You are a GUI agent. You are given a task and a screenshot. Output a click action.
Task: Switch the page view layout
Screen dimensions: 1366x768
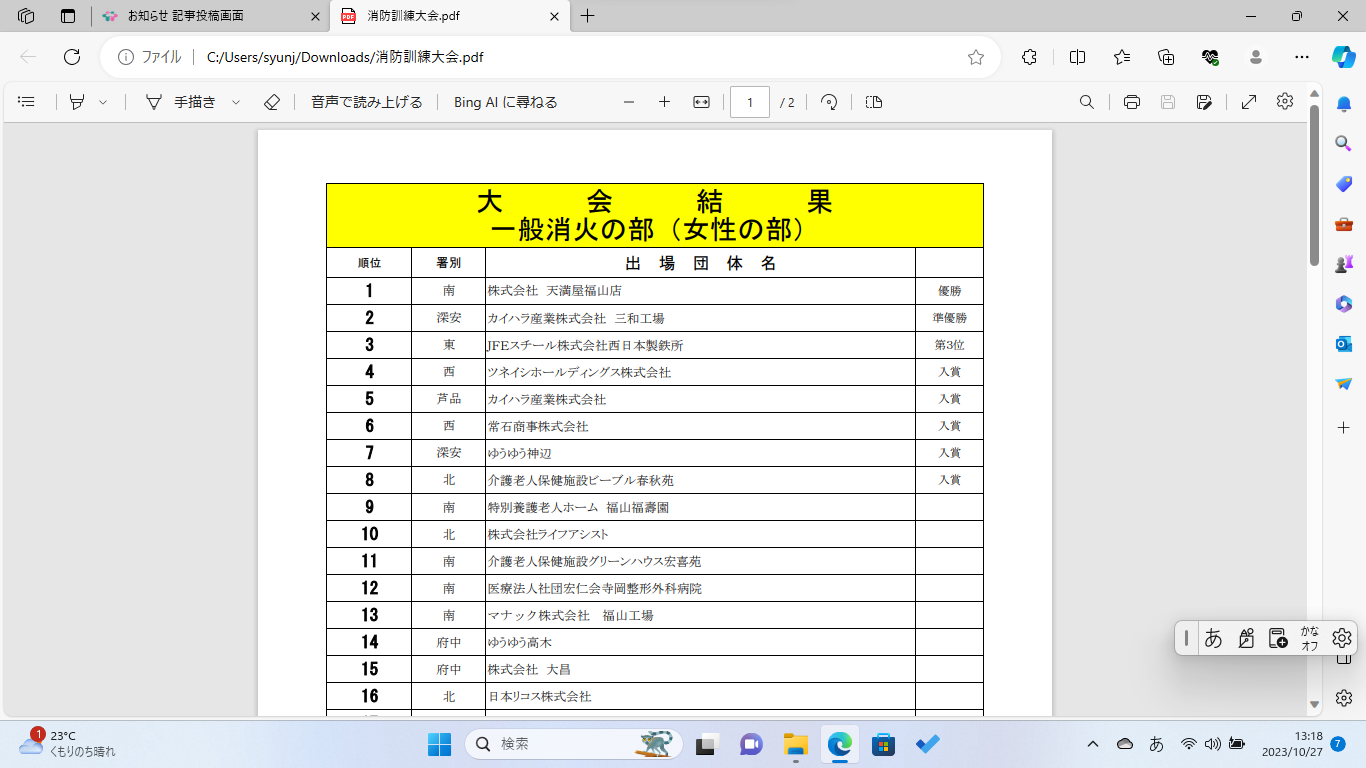(x=874, y=102)
